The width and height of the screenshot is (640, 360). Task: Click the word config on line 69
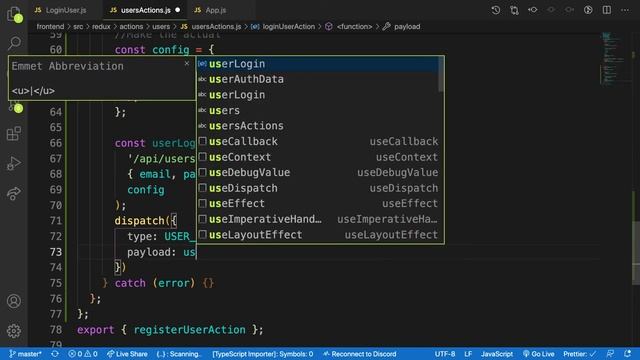pos(146,189)
